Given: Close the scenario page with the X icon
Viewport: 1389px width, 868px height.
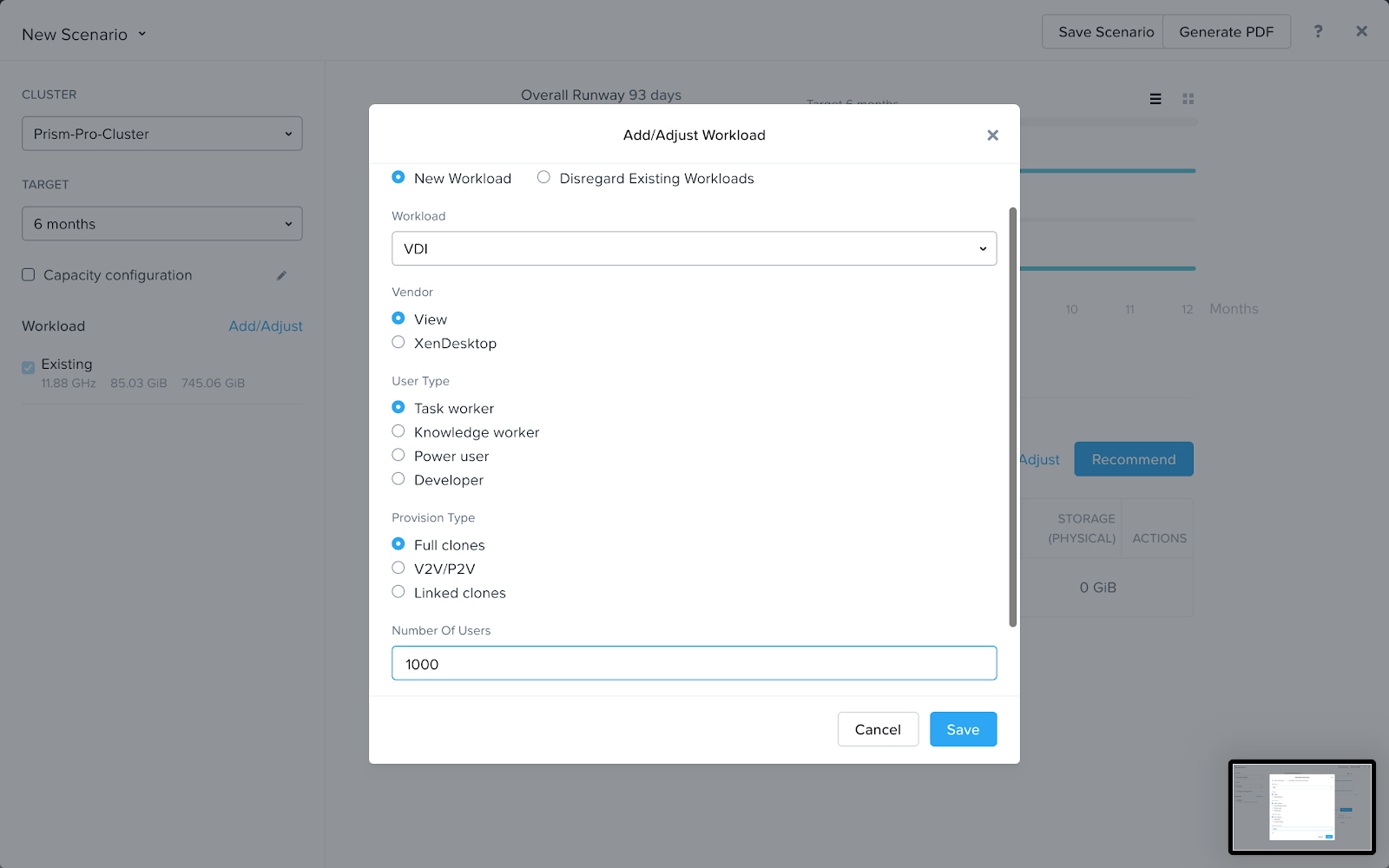Looking at the screenshot, I should point(1361,31).
